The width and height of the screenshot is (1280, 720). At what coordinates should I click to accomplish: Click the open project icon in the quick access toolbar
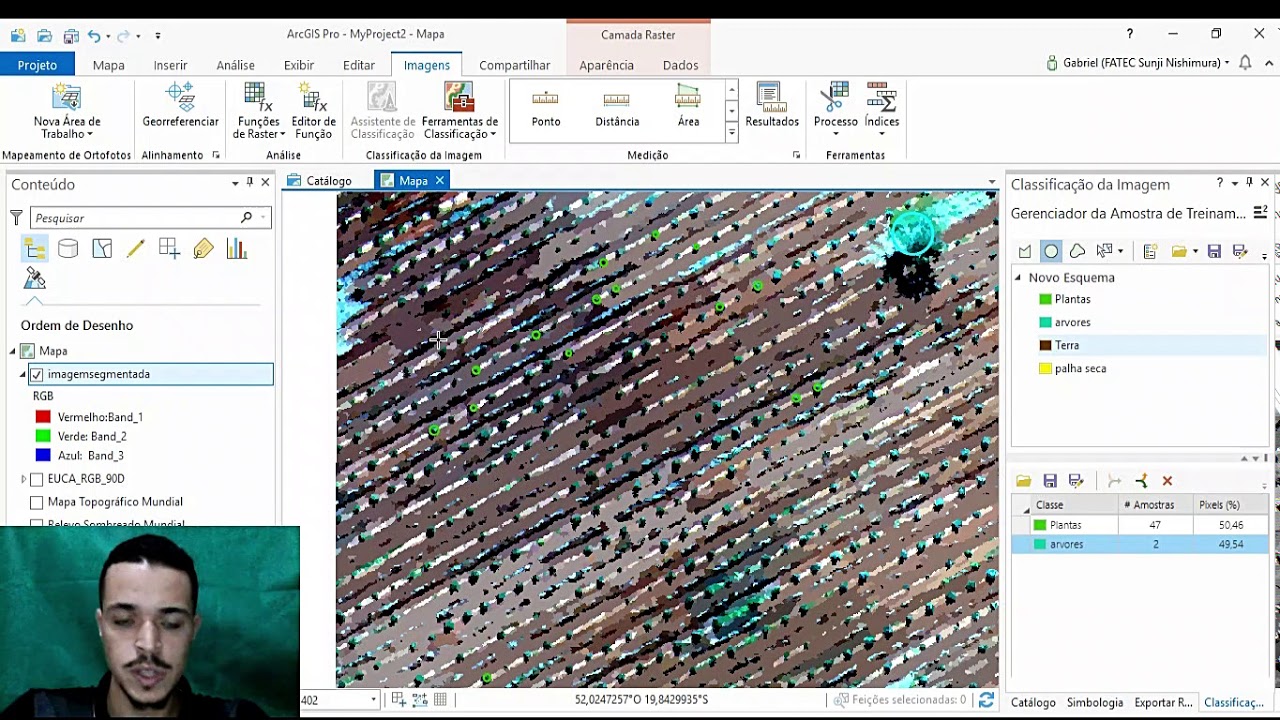44,35
